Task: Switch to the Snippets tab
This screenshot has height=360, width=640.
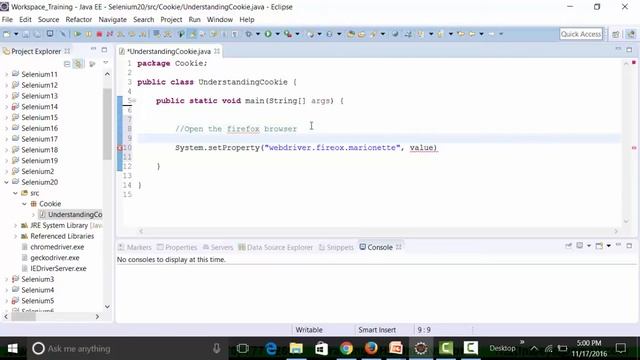Action: pyautogui.click(x=336, y=247)
